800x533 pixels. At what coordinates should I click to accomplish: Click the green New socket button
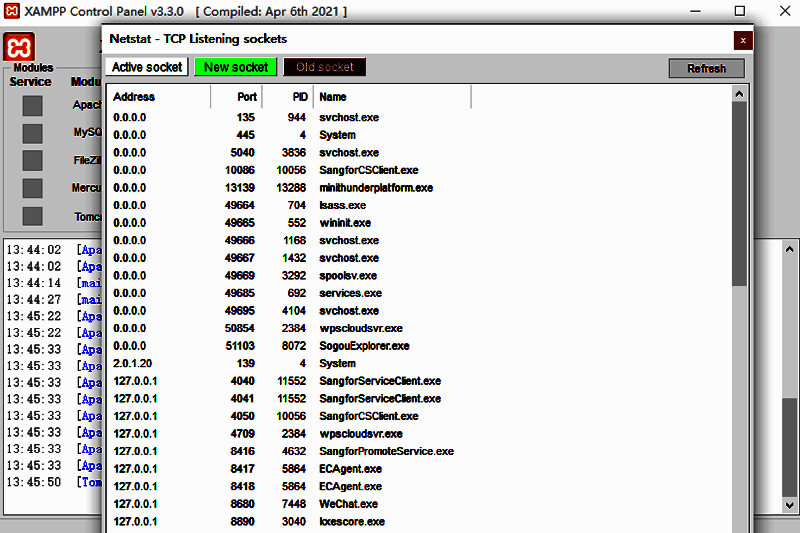(x=236, y=67)
